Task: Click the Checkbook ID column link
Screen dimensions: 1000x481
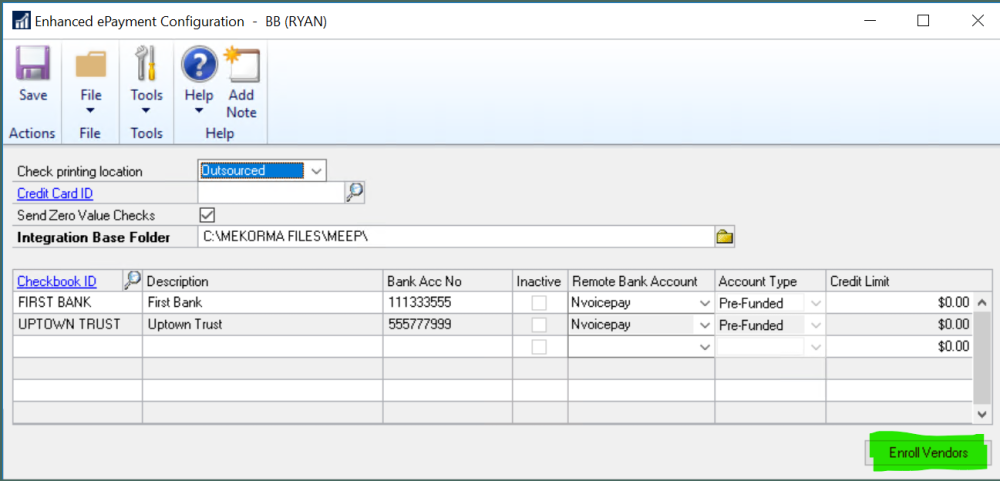Action: click(57, 281)
